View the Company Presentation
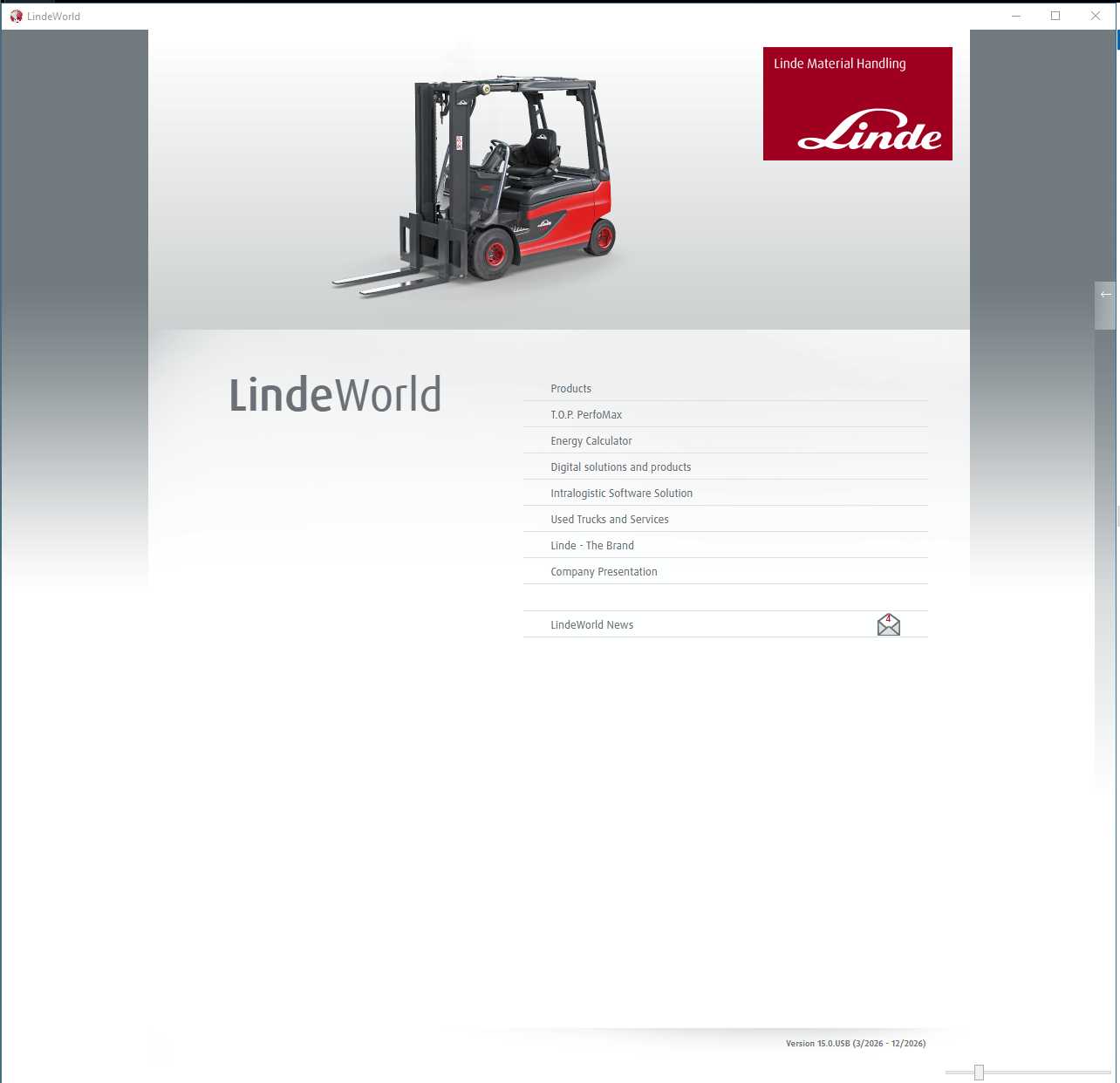Screen dimensions: 1120x1083 tap(725, 572)
